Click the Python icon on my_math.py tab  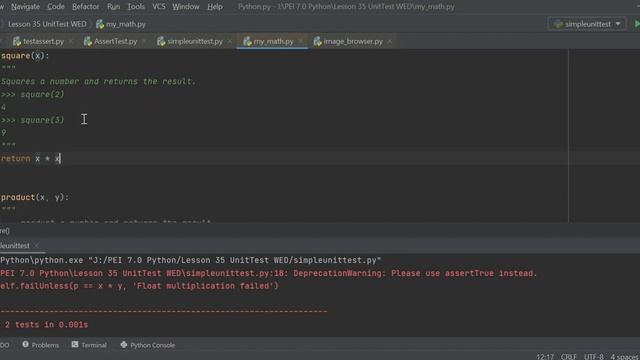tap(247, 41)
